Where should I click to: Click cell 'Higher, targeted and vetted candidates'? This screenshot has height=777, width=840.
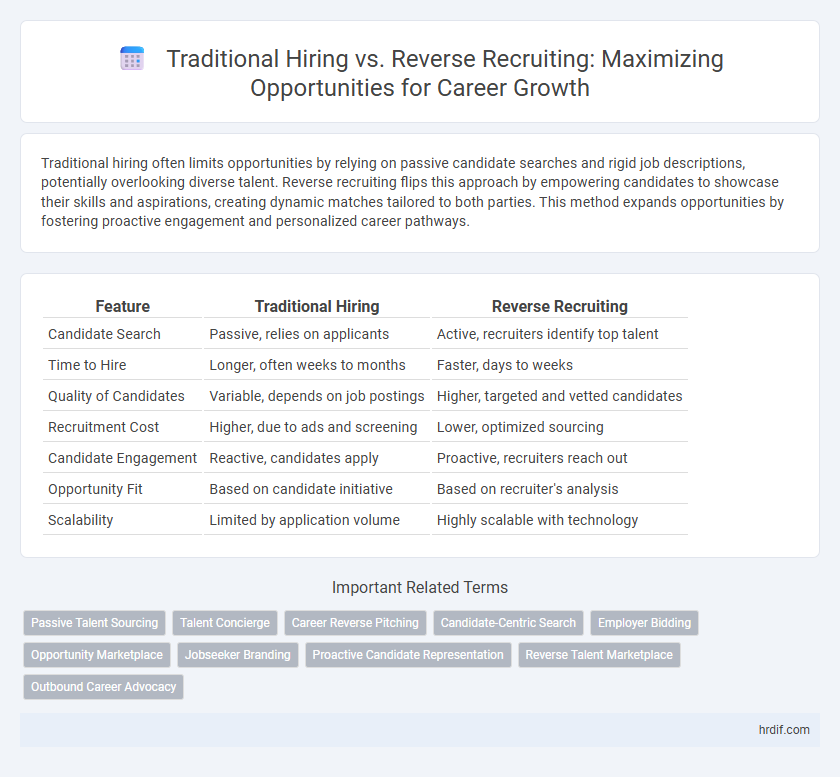(560, 396)
